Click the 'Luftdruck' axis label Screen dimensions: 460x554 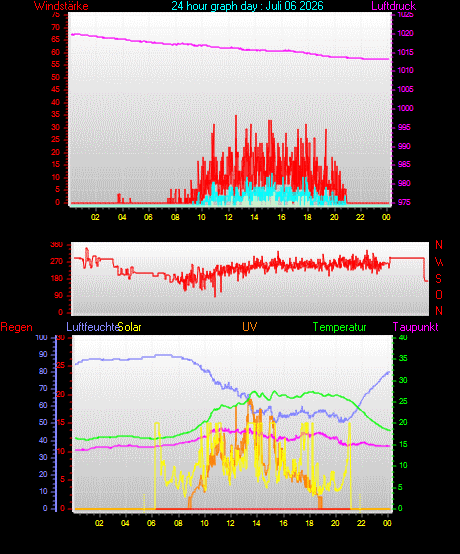[394, 6]
